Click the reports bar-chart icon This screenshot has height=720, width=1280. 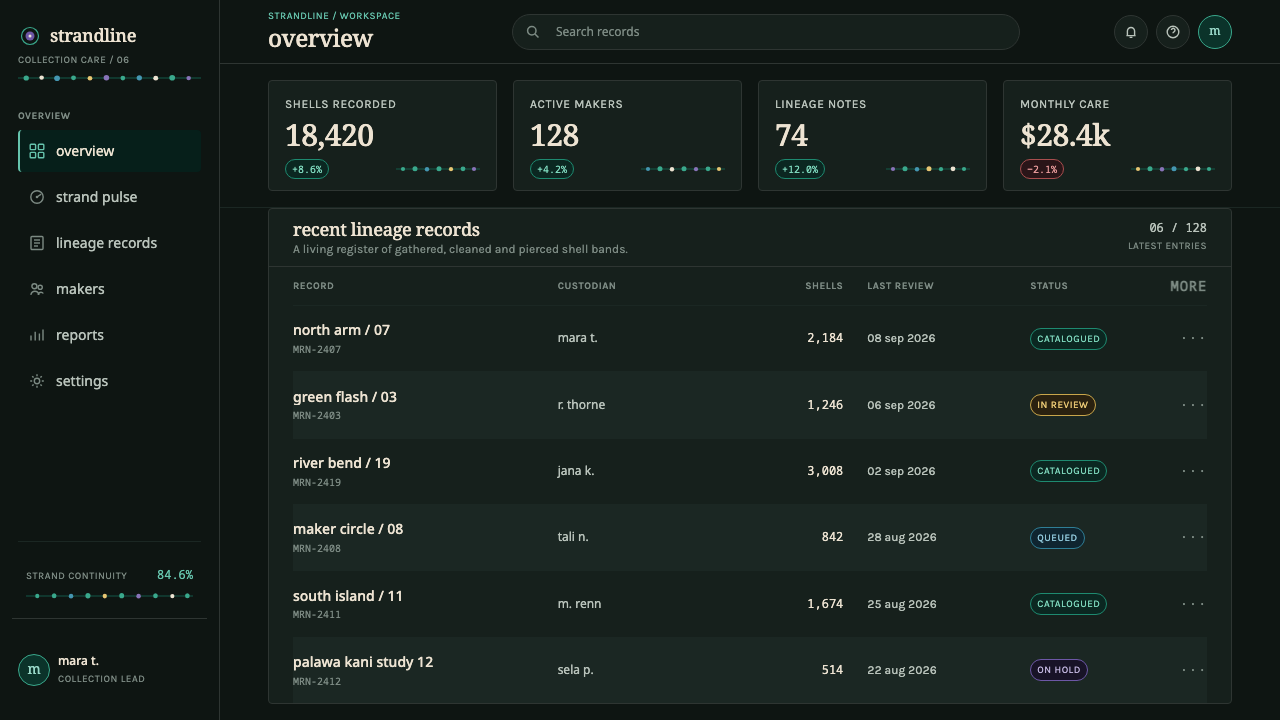(x=37, y=335)
